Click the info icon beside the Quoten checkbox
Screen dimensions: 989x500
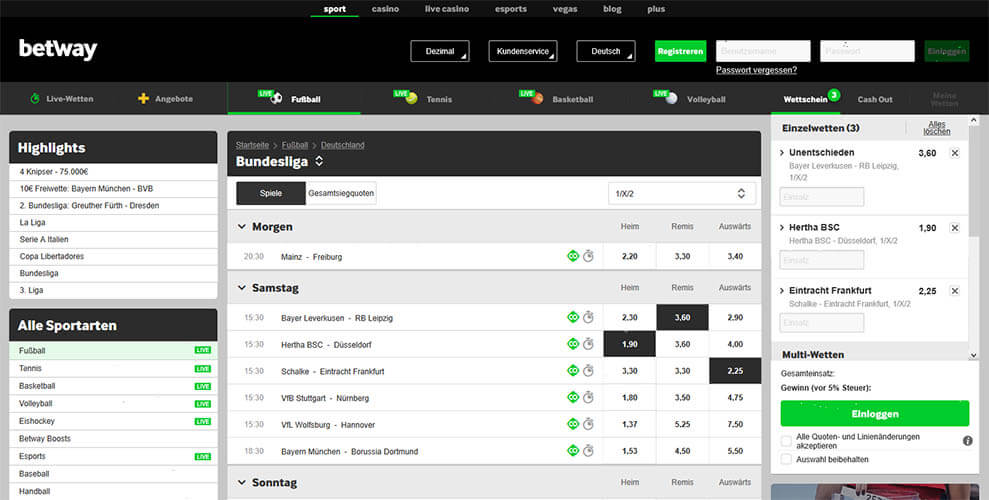[968, 441]
